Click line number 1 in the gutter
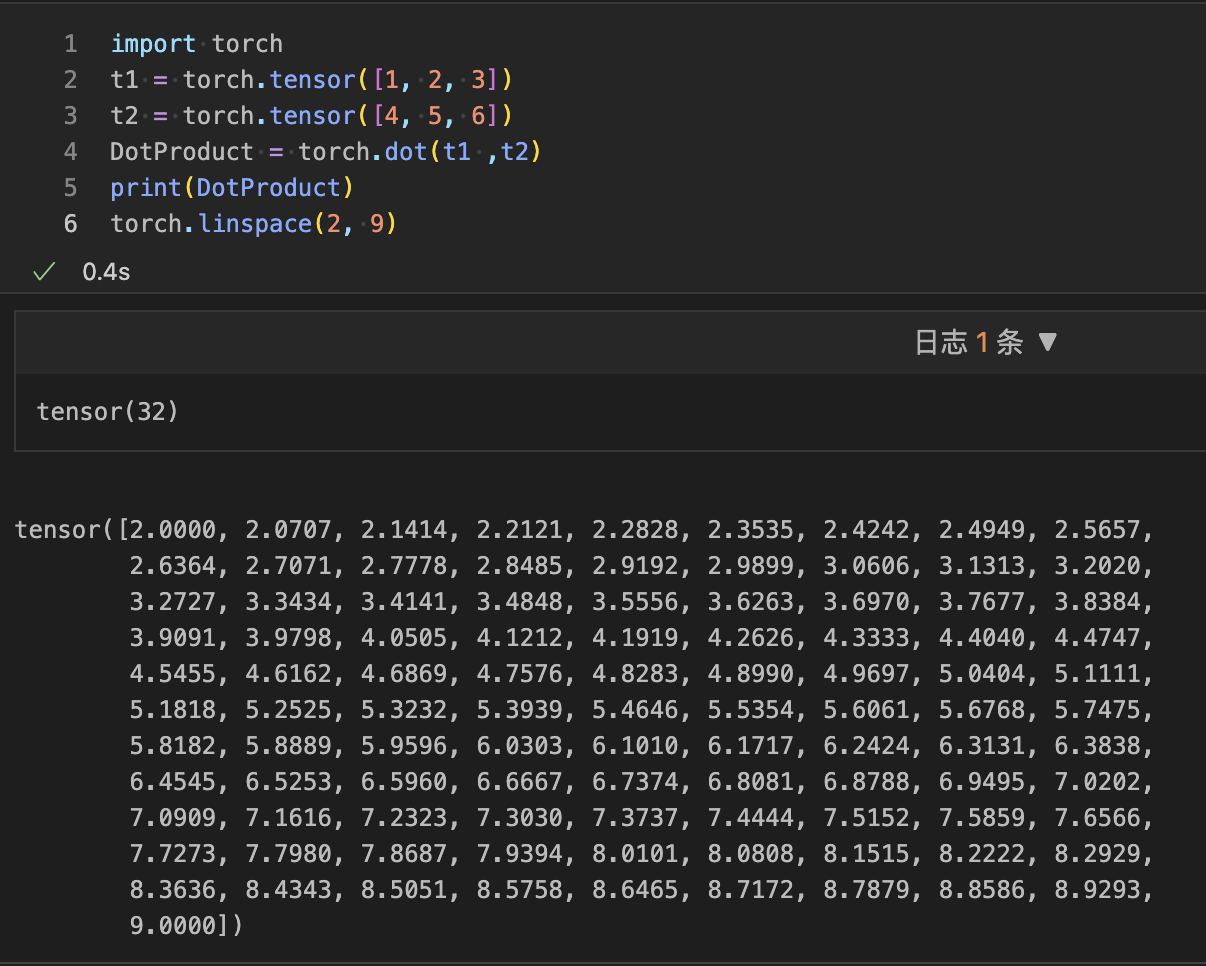This screenshot has height=966, width=1206. coord(70,44)
